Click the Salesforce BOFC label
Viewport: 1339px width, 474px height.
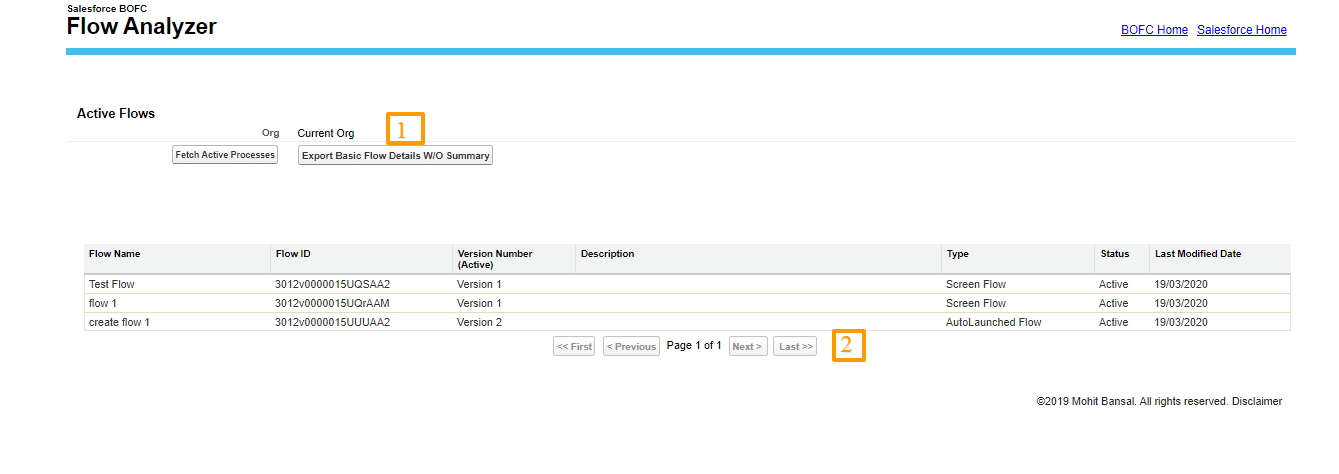tap(107, 9)
